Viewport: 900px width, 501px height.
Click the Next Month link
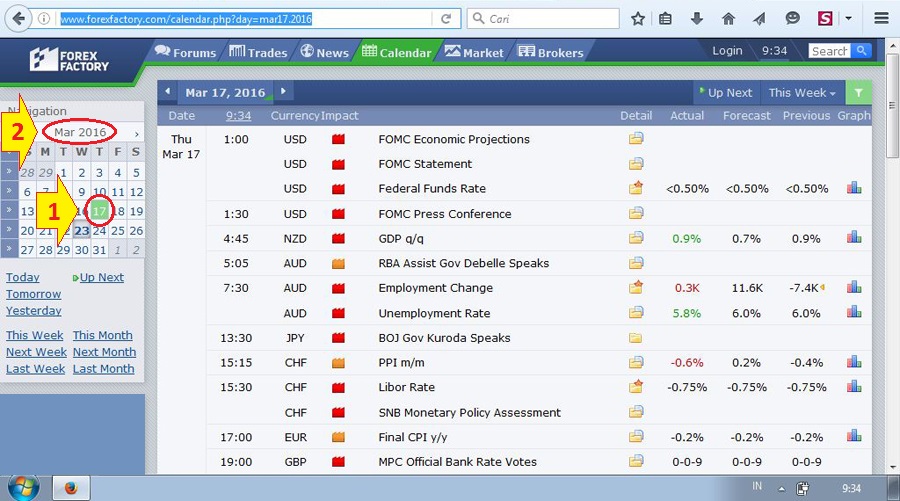tap(104, 352)
